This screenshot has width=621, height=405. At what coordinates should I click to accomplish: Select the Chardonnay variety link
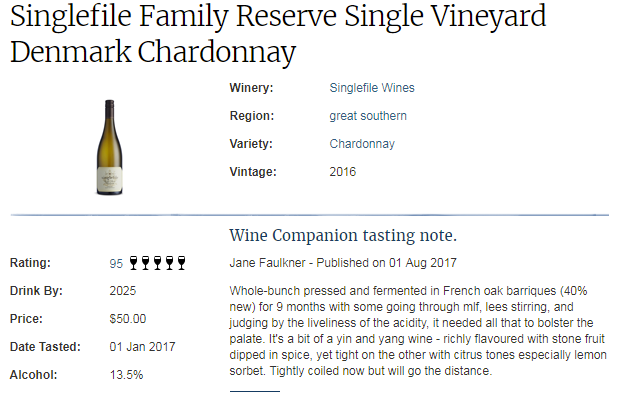coord(362,144)
